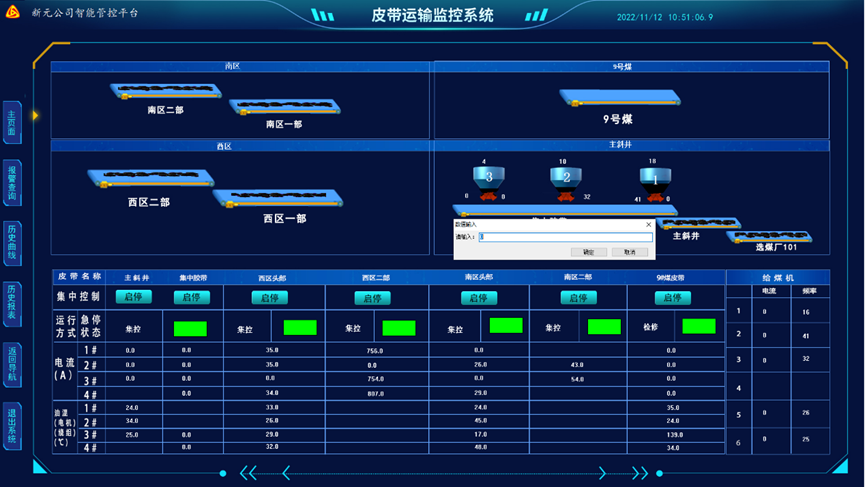This screenshot has height=487, width=865.
Task: Click the company logo at top left
Action: coord(13,12)
